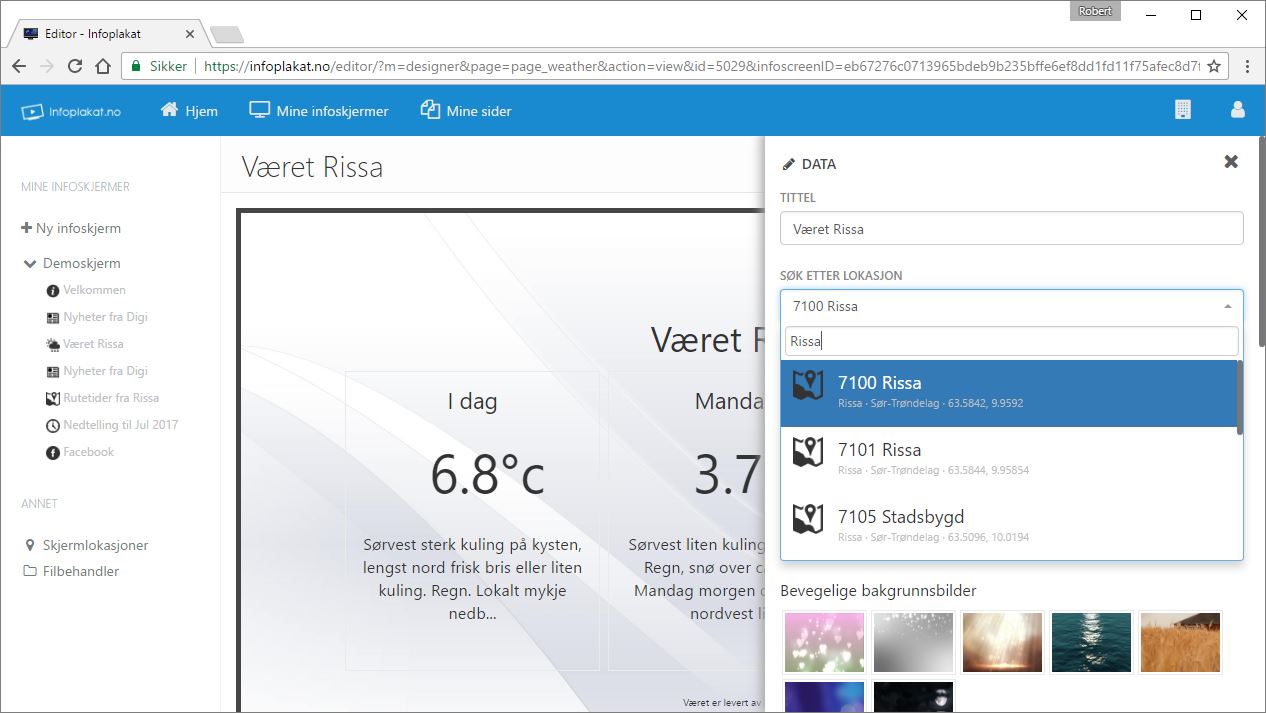The image size is (1266, 713).
Task: Open the company building icon in header
Action: [1183, 110]
